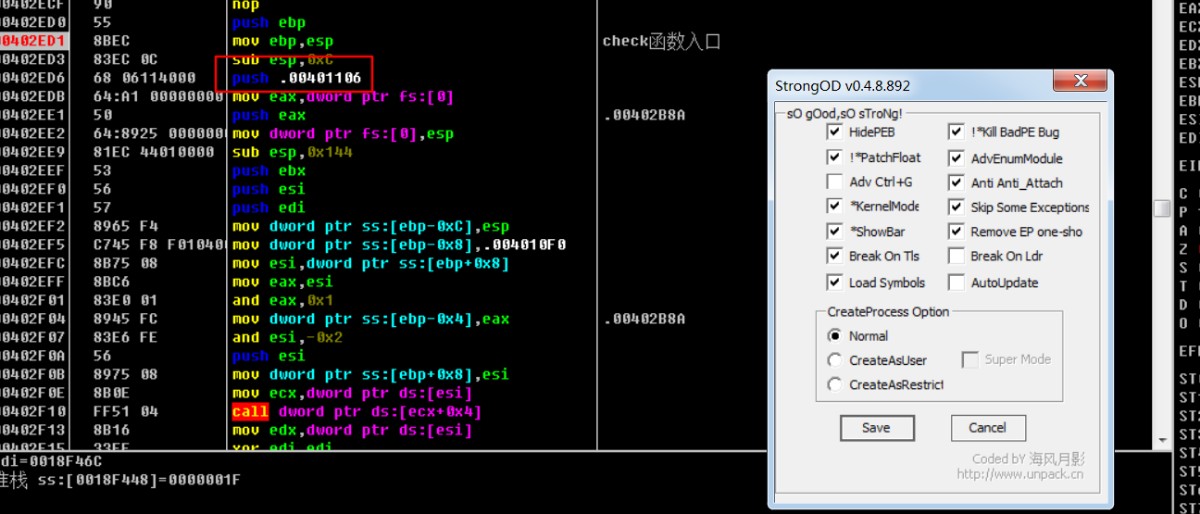Screen dimensions: 1200x514
Task: Uncheck the AdvEnumModule checkbox
Action: coord(956,158)
